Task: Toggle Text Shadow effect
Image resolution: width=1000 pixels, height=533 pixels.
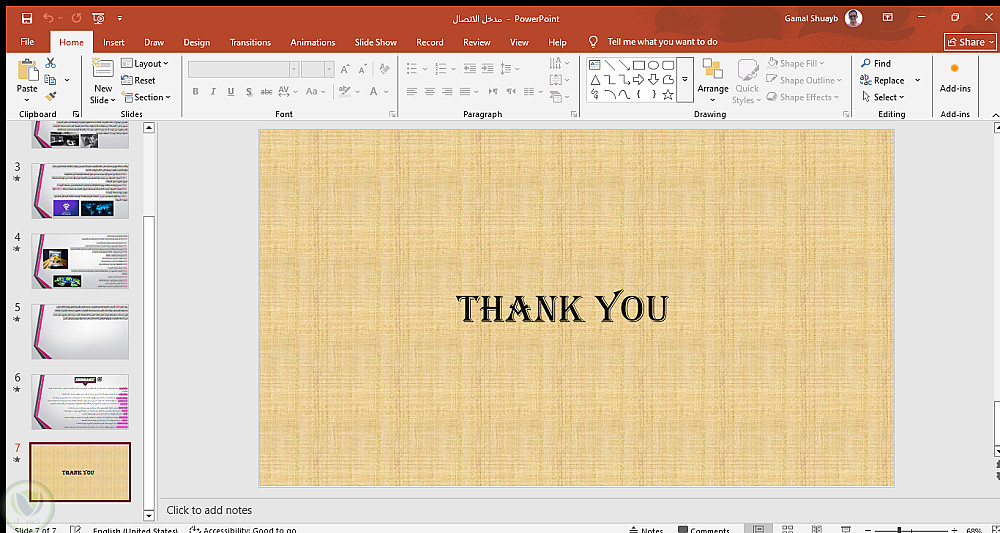Action: [249, 92]
